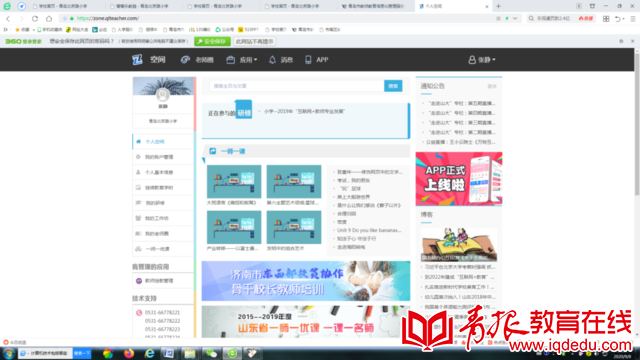Expand the 应用 dropdown menu

pyautogui.click(x=242, y=60)
